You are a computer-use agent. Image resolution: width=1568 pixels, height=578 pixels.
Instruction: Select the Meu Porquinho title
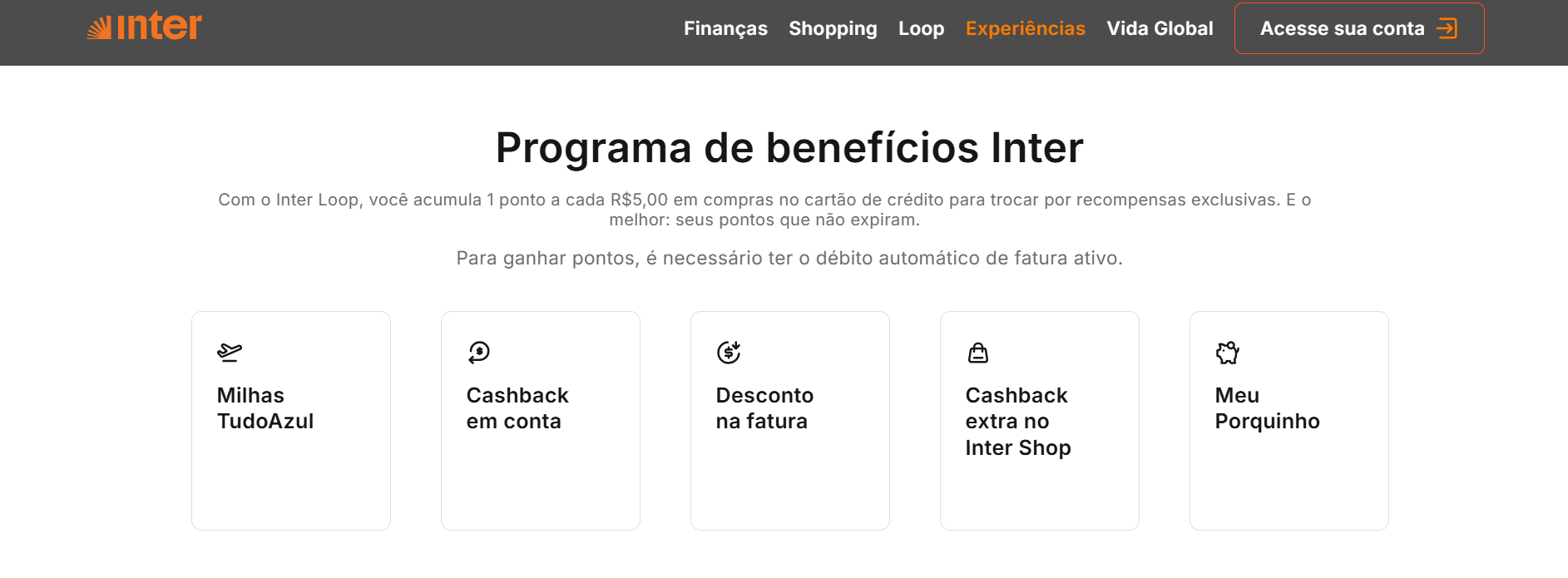pyautogui.click(x=1267, y=408)
